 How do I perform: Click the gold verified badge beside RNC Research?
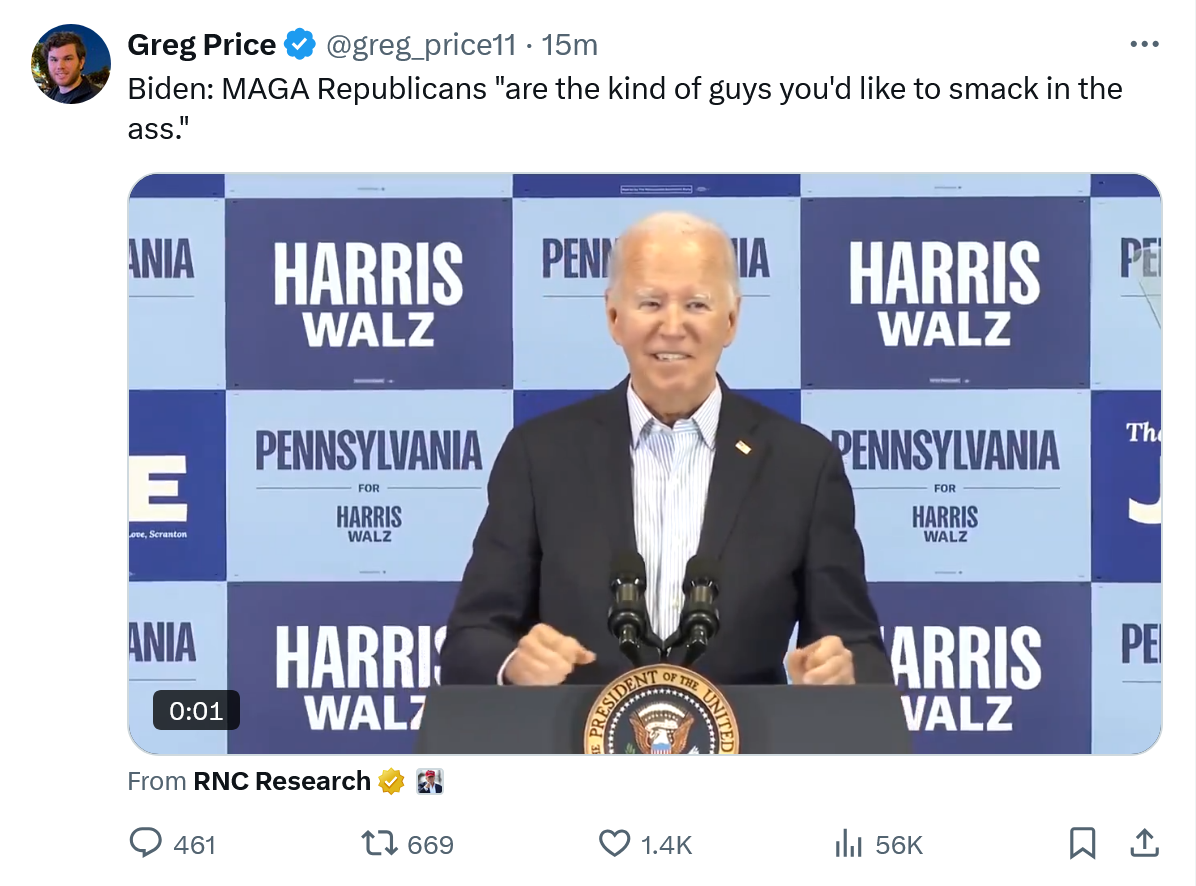pos(391,781)
